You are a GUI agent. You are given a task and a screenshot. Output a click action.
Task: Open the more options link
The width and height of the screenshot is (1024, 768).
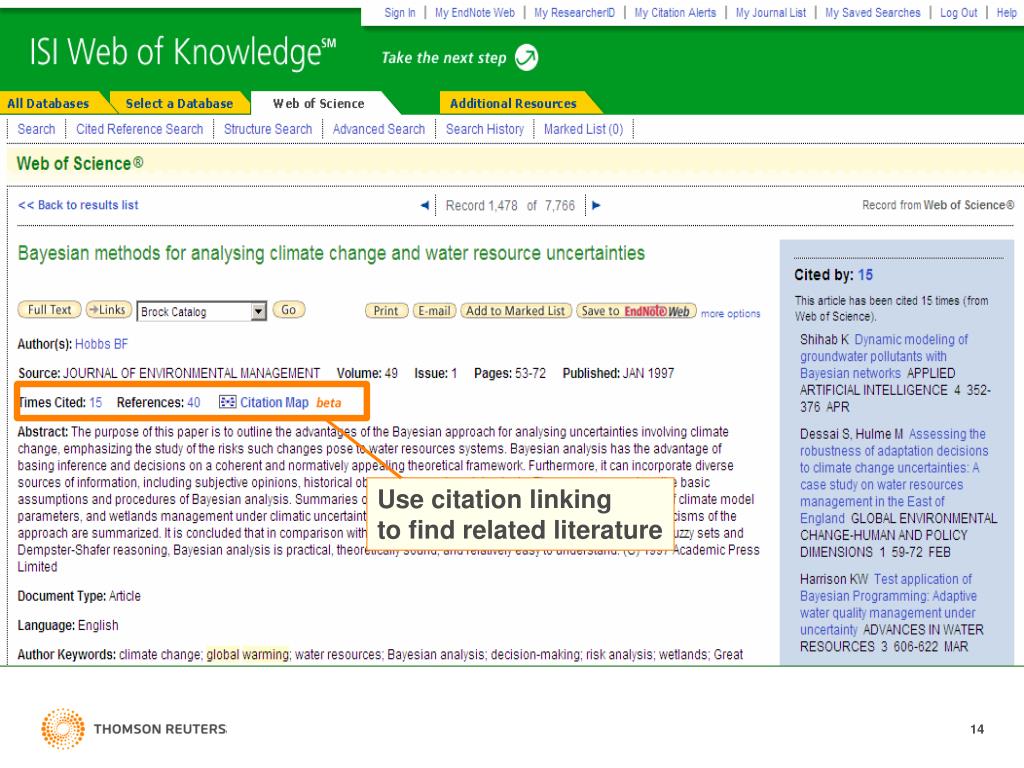coord(731,313)
